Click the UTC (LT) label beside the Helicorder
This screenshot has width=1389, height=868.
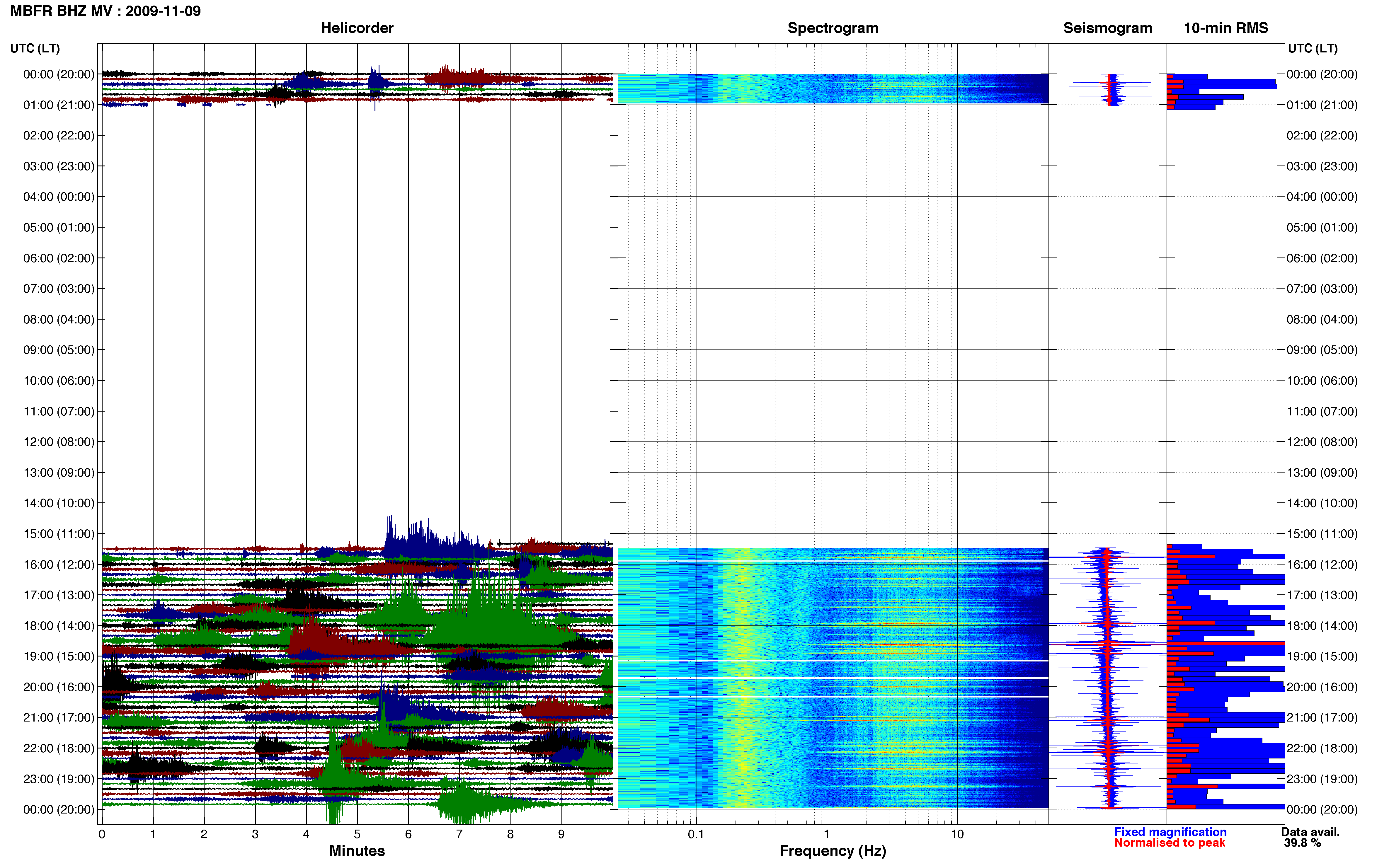point(35,48)
